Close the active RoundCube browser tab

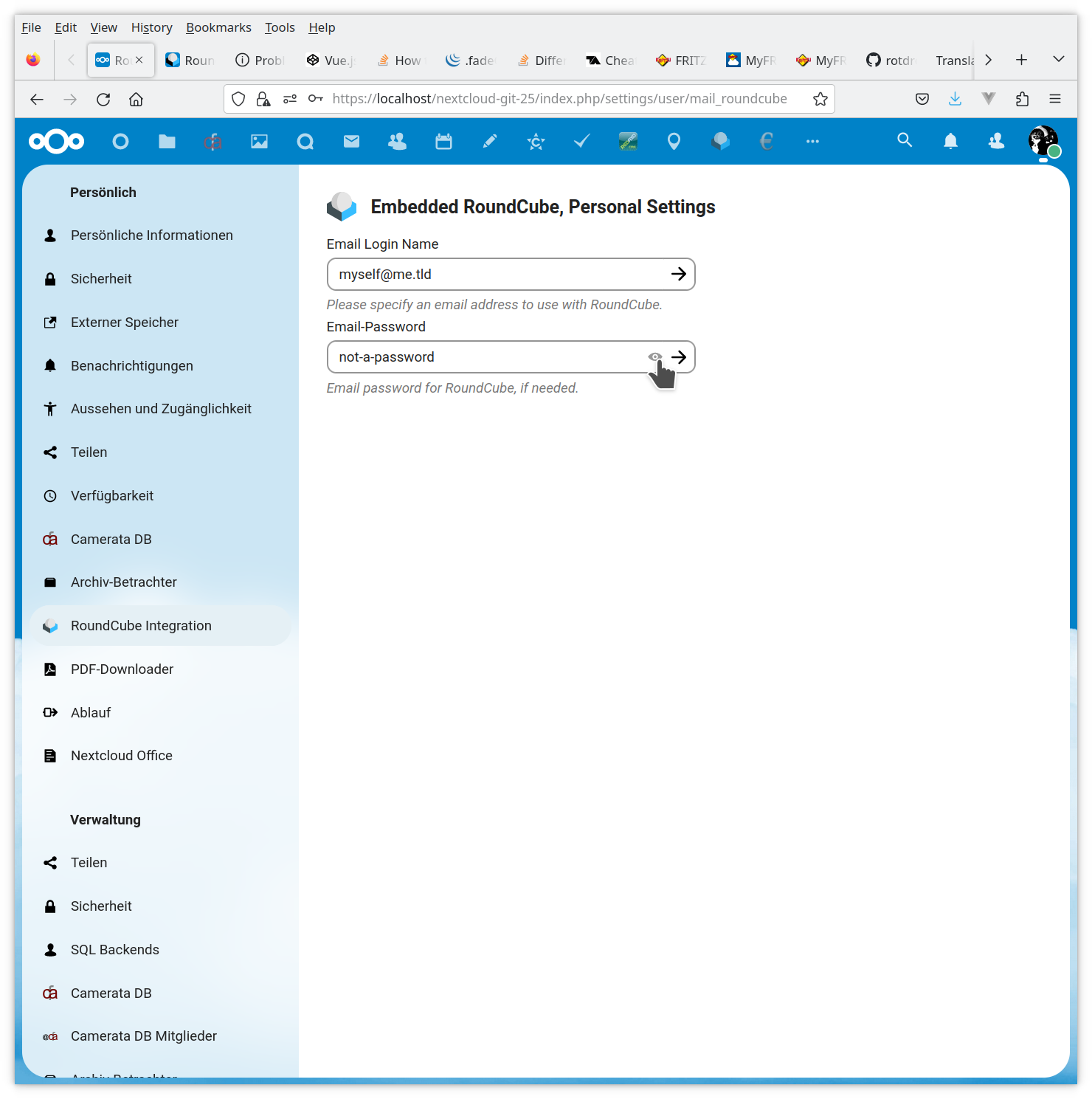[x=139, y=60]
